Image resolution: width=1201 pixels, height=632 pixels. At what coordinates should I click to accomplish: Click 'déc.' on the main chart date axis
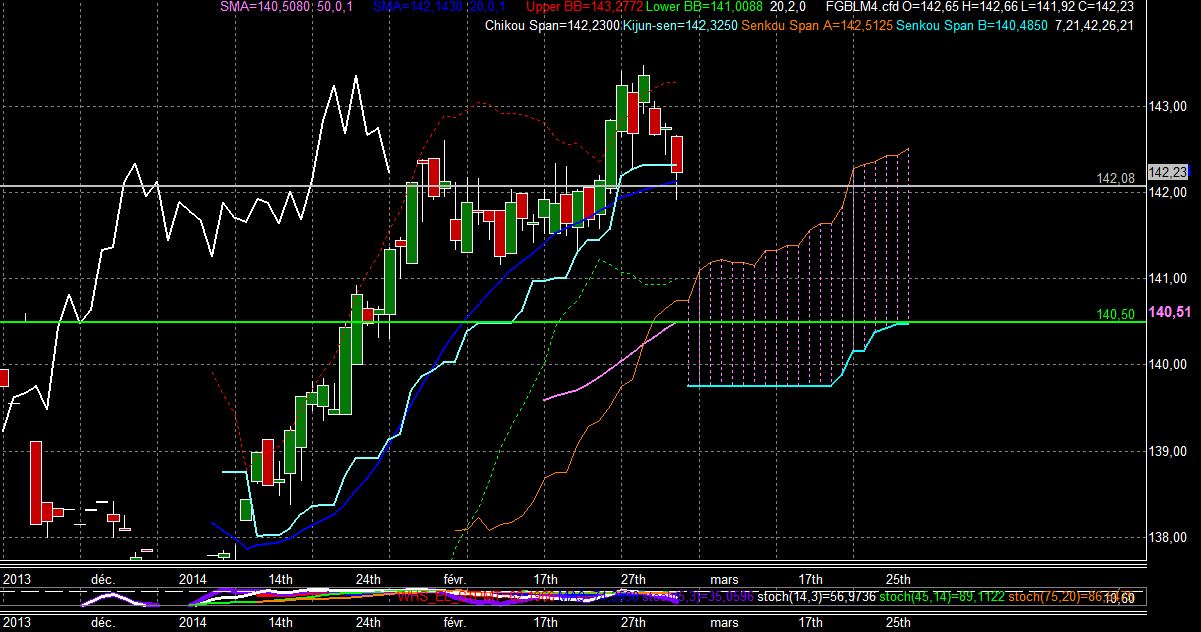tap(102, 578)
